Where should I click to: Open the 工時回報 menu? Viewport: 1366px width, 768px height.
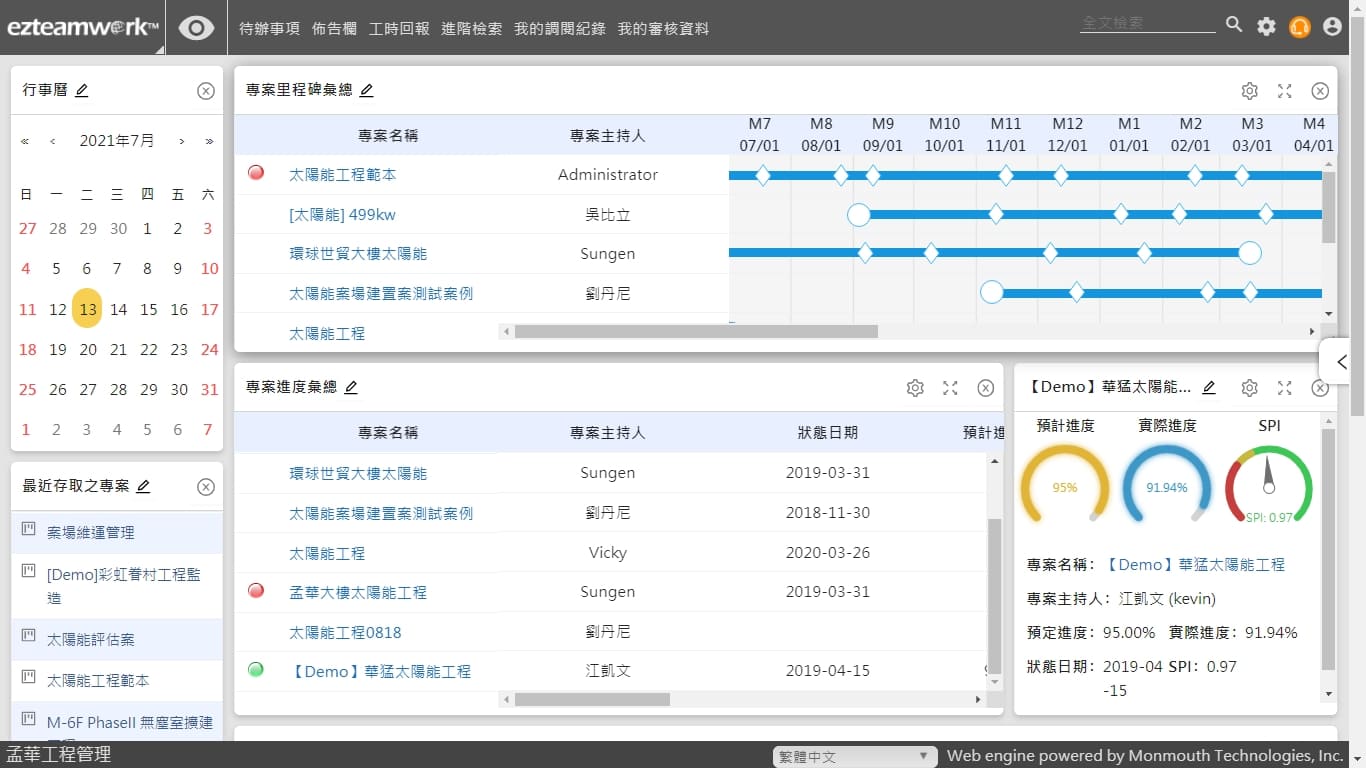point(399,29)
